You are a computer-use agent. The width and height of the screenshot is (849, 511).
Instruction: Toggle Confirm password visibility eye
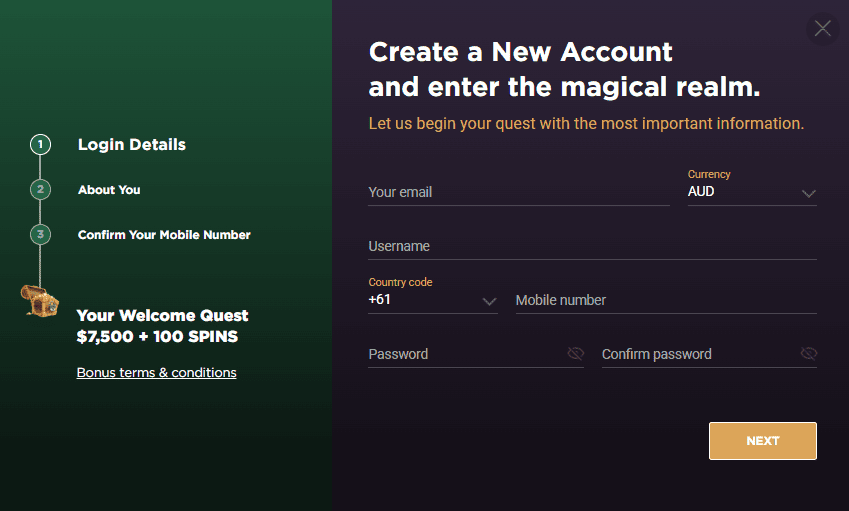pyautogui.click(x=808, y=353)
